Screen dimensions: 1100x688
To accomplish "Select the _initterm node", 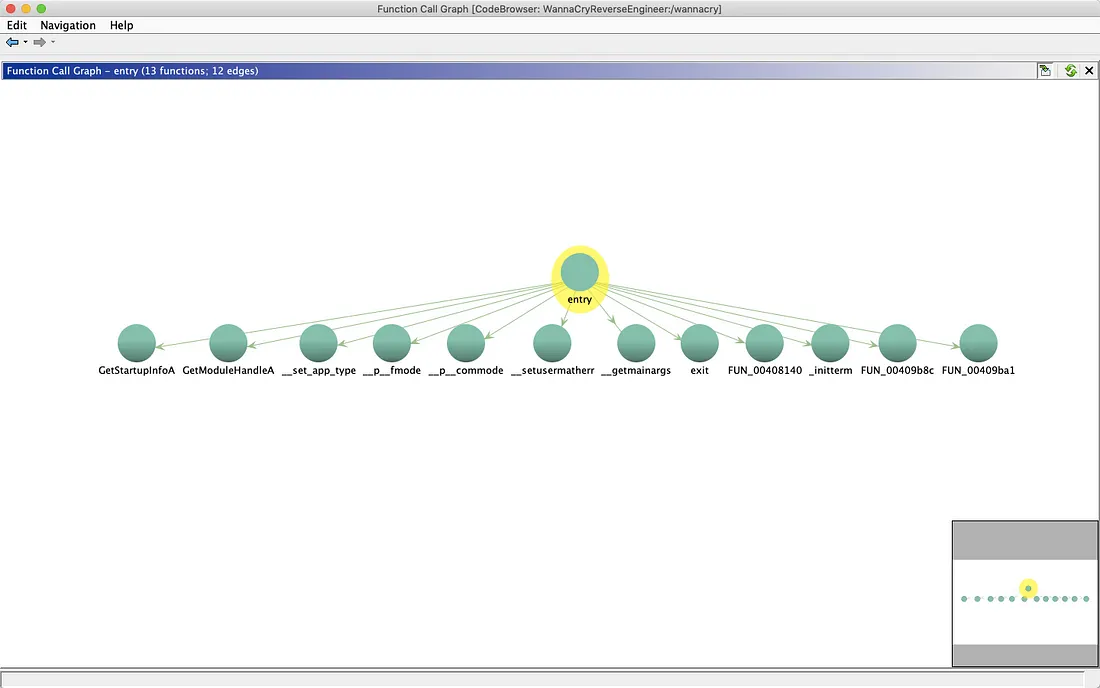I will coord(830,343).
